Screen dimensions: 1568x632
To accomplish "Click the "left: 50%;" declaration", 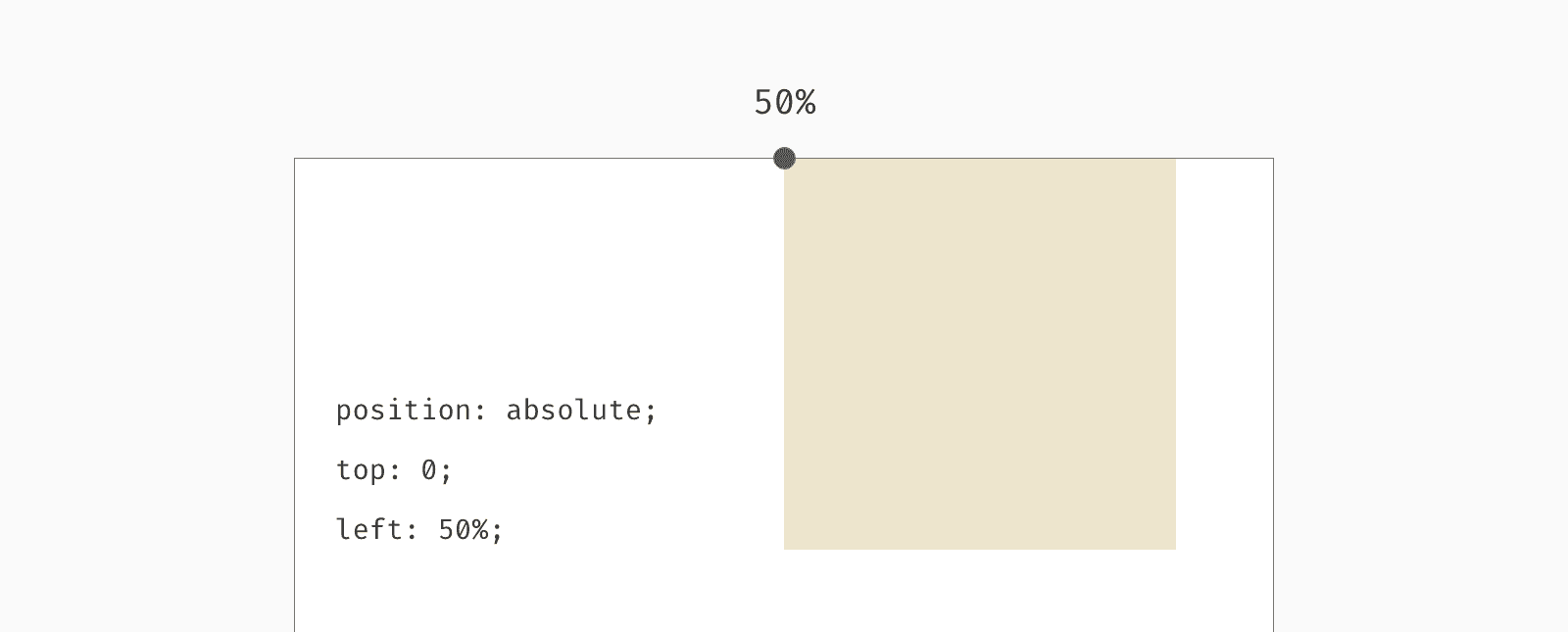I will 419,530.
